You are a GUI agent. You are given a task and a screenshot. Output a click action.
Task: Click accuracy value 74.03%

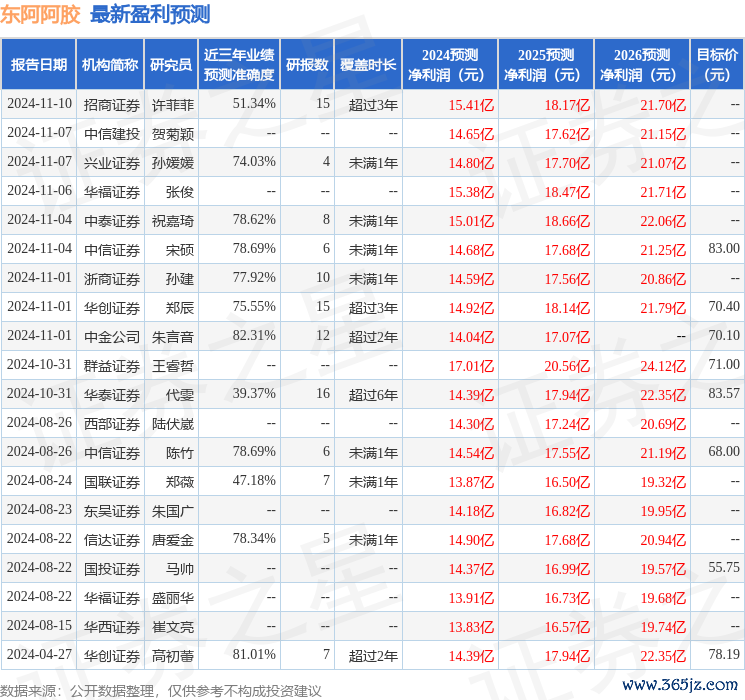254,162
